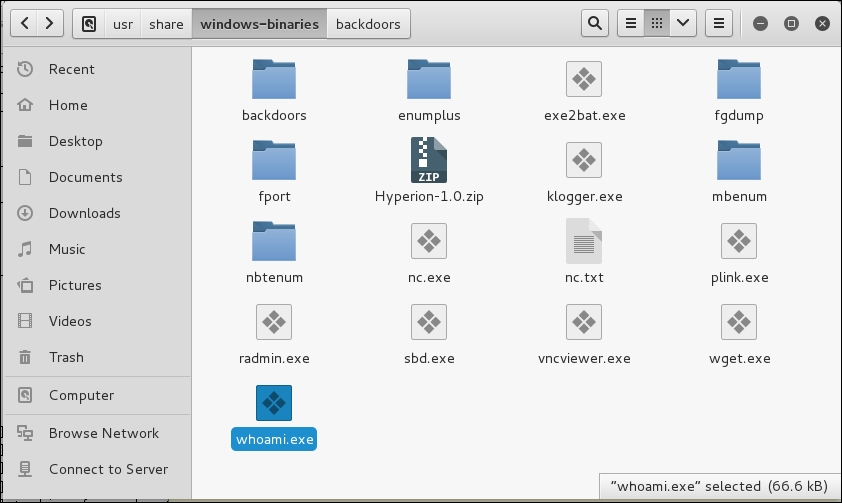Select the fport folder icon
The image size is (842, 503).
tap(274, 160)
